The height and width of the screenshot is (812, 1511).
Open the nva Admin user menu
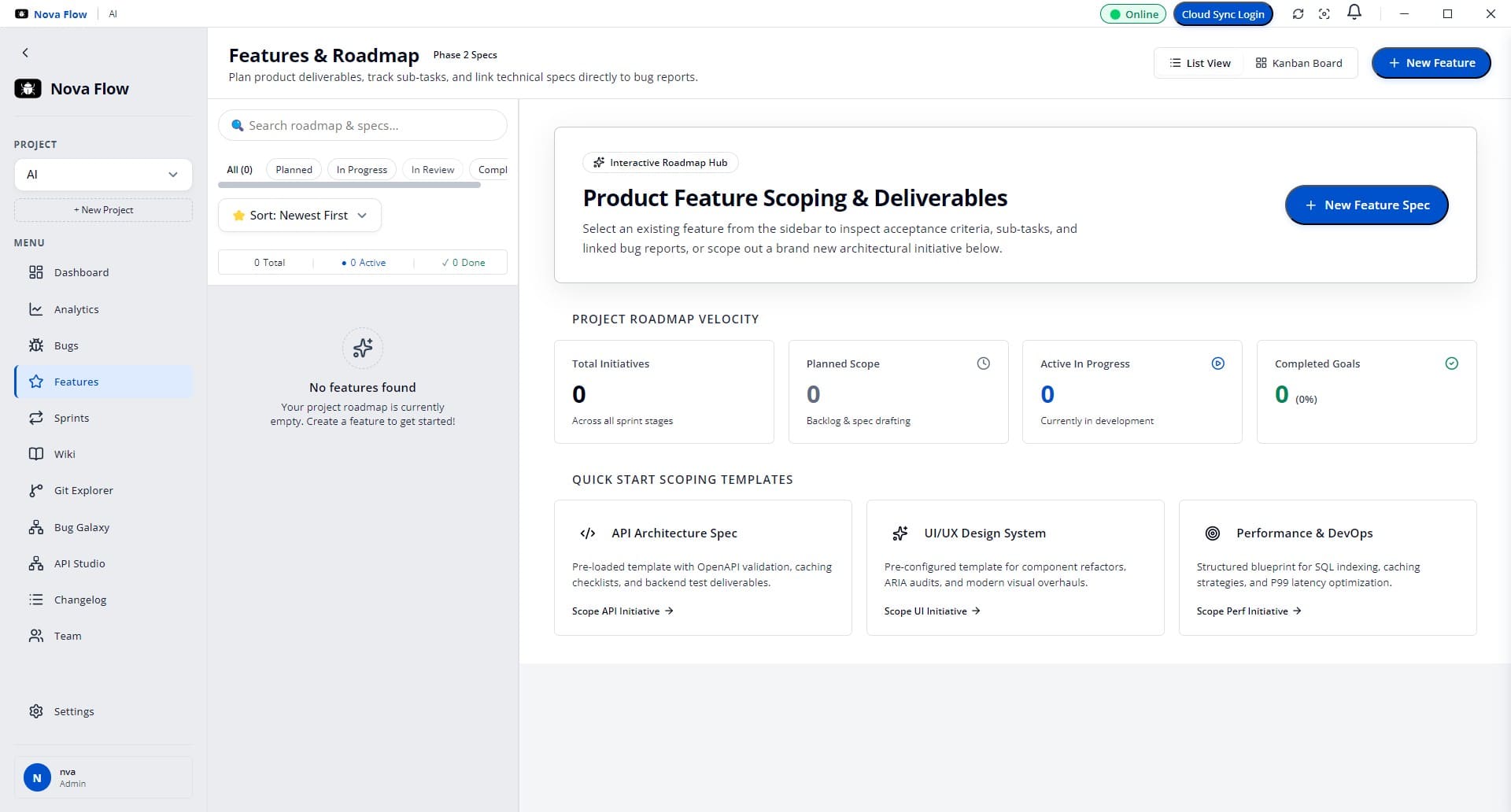click(x=103, y=777)
